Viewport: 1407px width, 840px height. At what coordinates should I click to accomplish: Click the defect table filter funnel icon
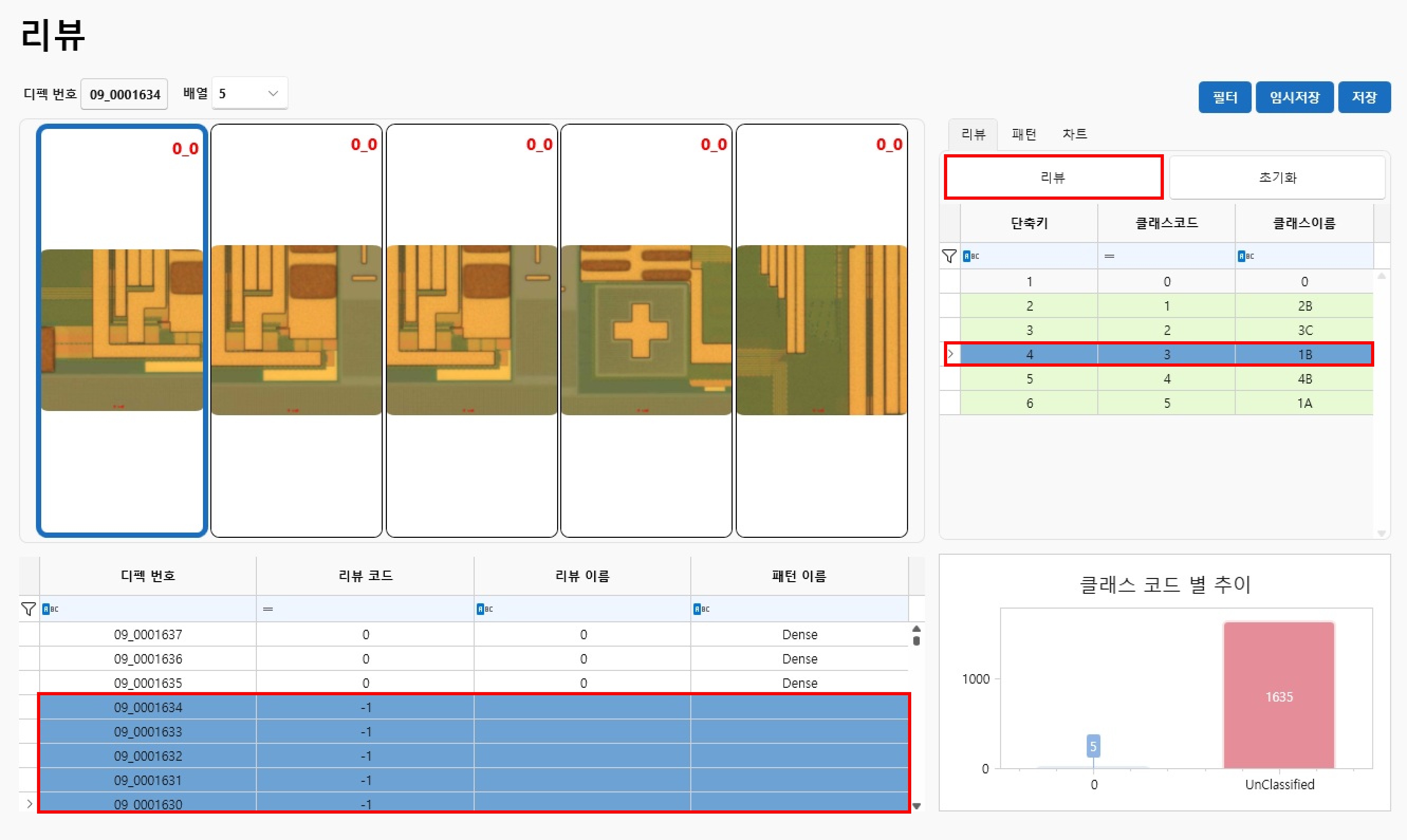tap(29, 609)
